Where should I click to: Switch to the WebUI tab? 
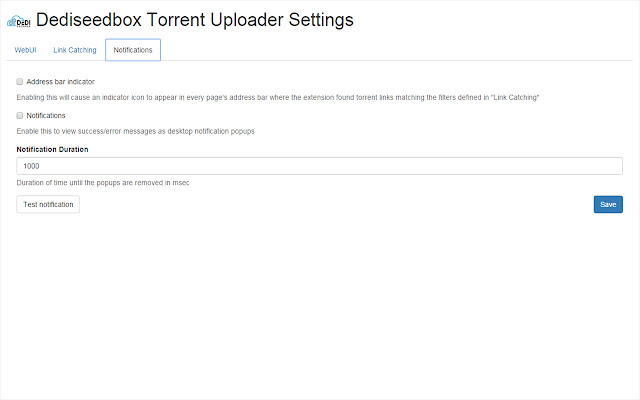(x=25, y=50)
